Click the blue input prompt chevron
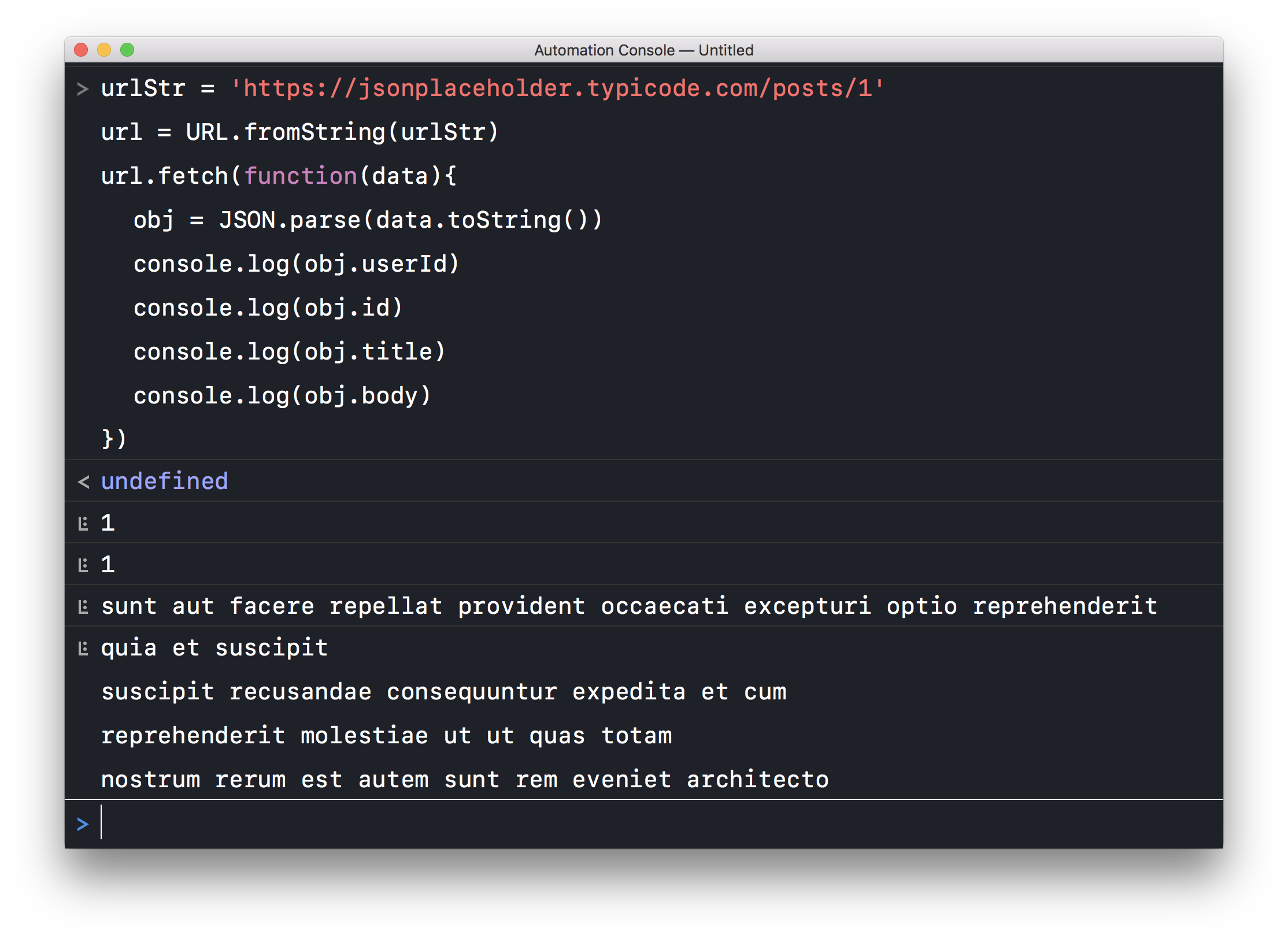This screenshot has width=1288, height=941. [83, 824]
